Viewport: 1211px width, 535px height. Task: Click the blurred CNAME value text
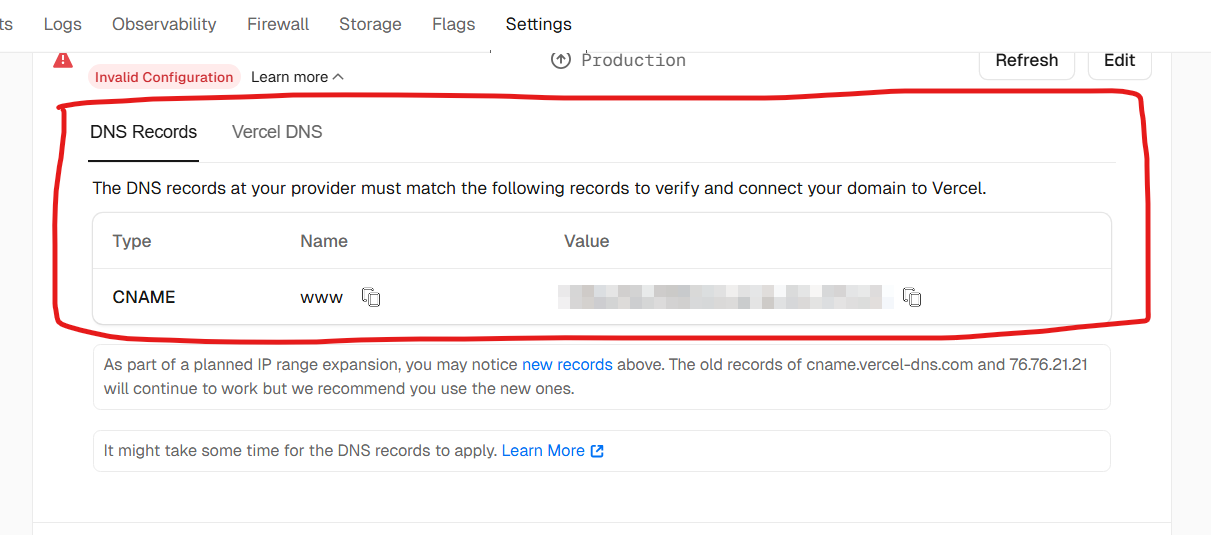725,297
